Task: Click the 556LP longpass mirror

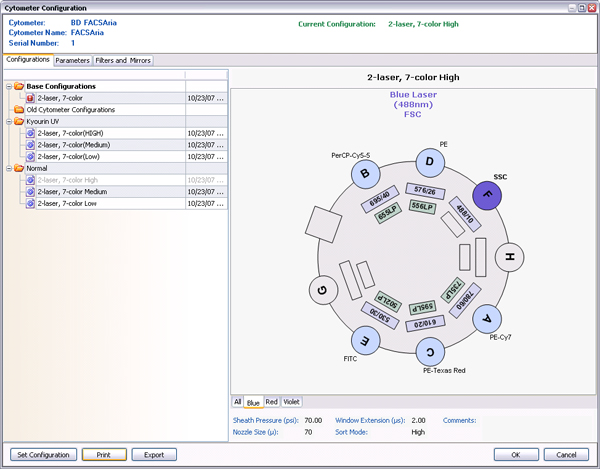Action: pyautogui.click(x=420, y=206)
